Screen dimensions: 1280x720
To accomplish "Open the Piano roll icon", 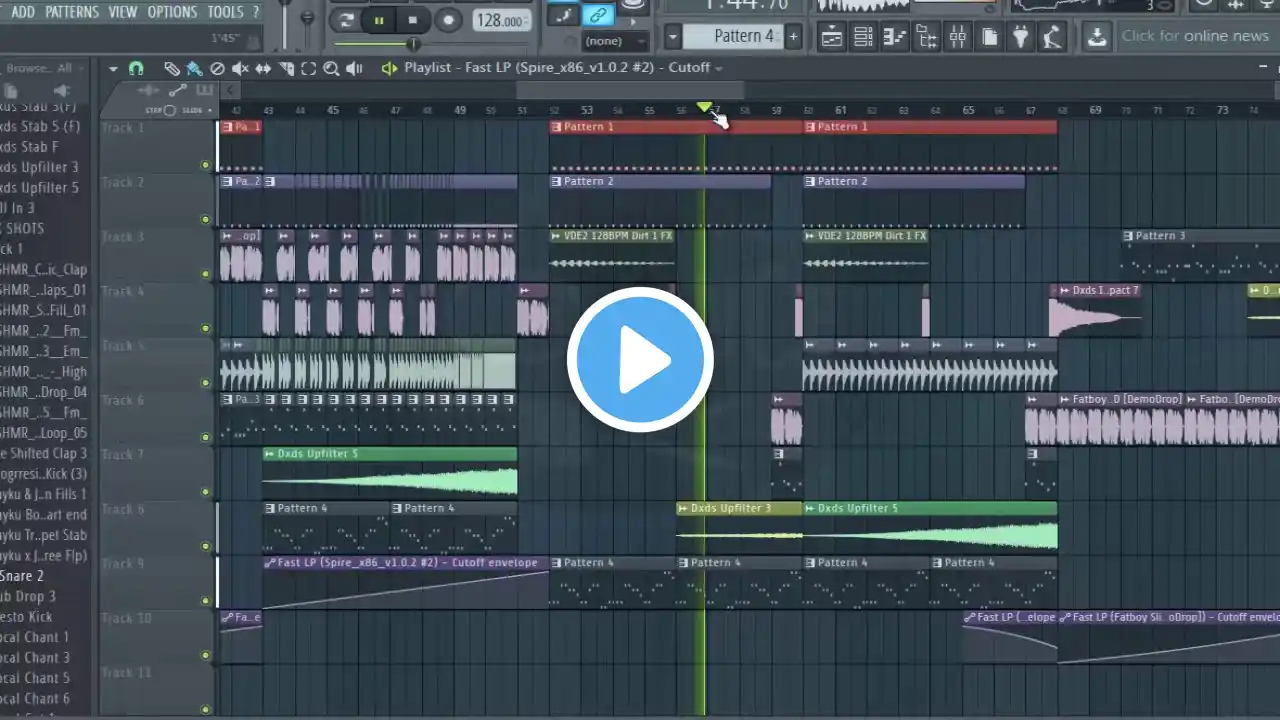I will (894, 37).
